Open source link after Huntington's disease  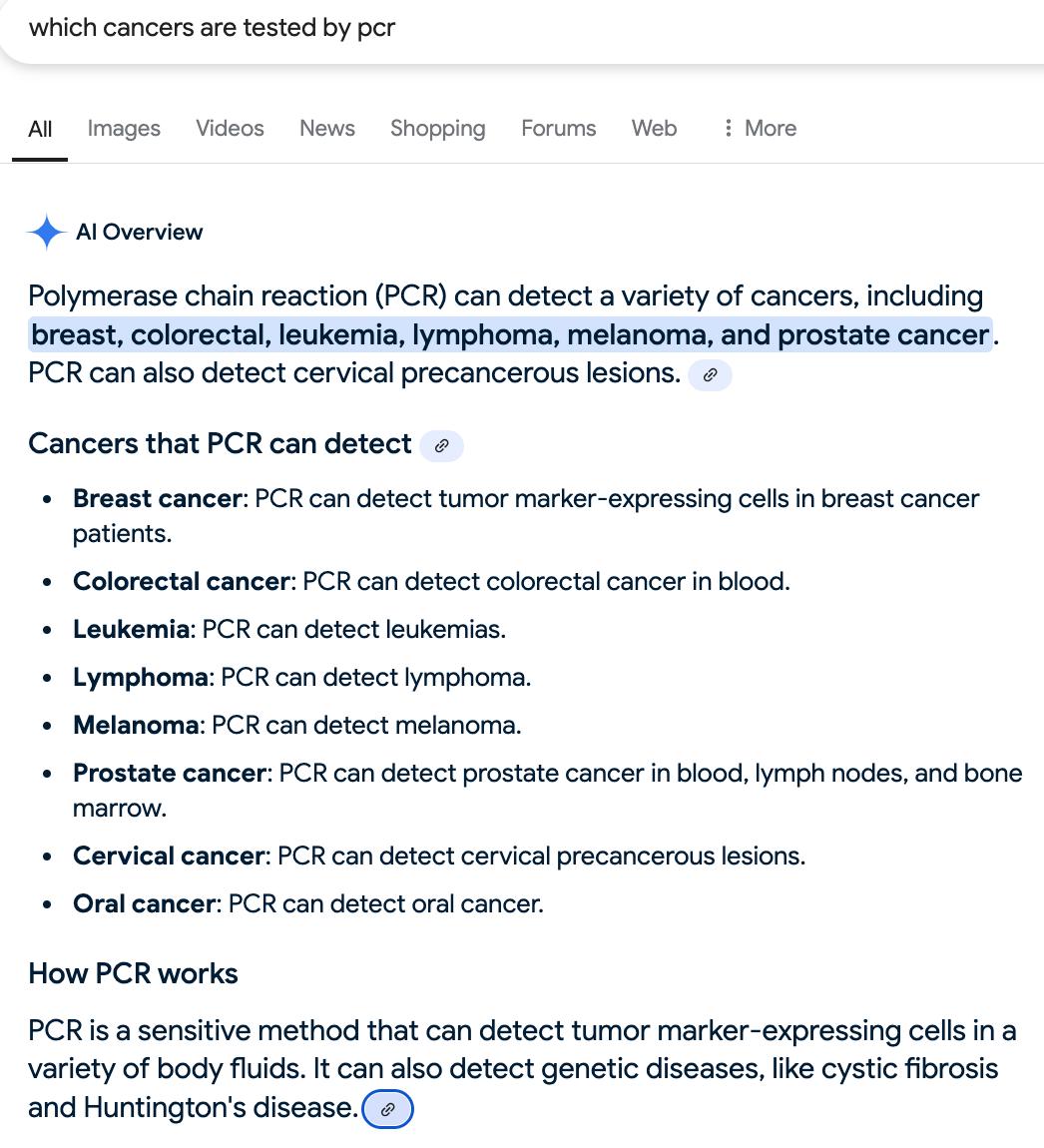tap(388, 1108)
